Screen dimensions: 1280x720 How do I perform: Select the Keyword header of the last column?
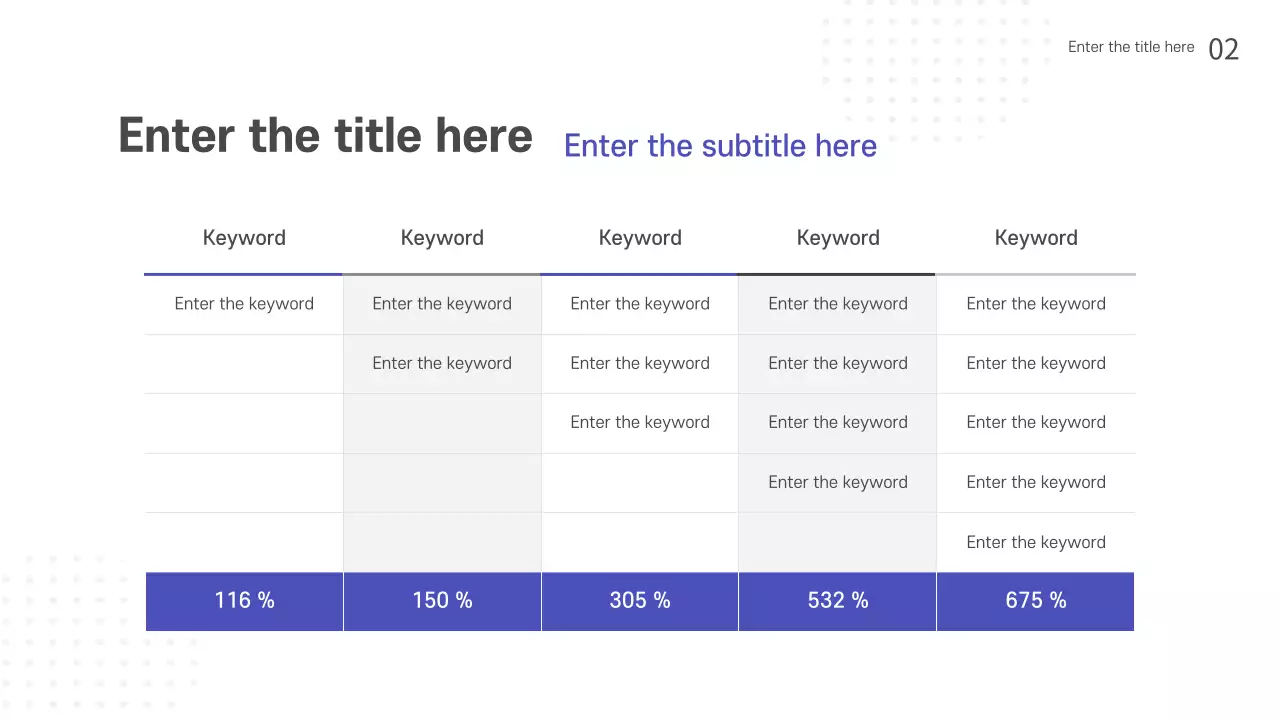click(x=1036, y=238)
